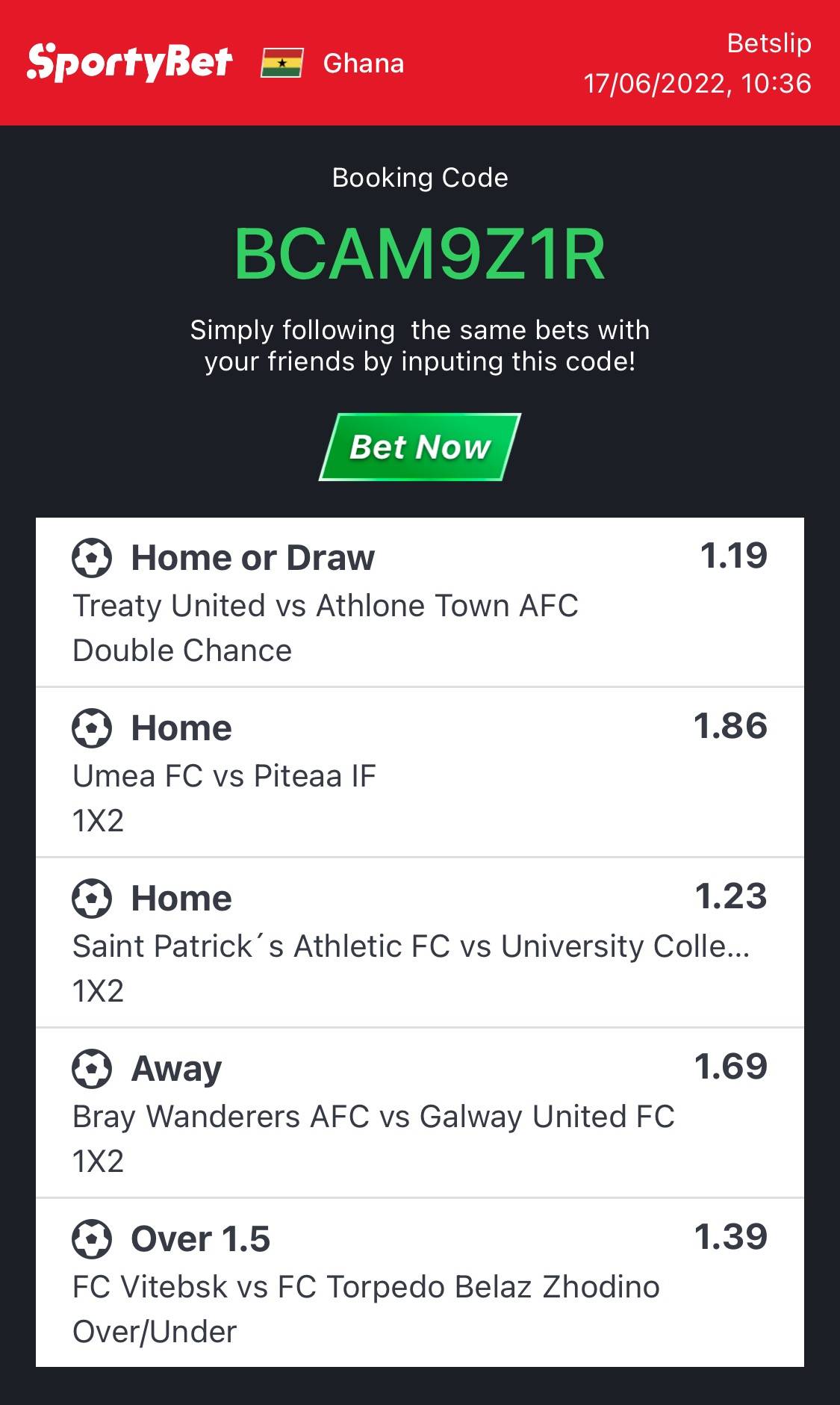Click soccer ball icon in Umea FC row
The height and width of the screenshot is (1405, 840).
click(92, 728)
